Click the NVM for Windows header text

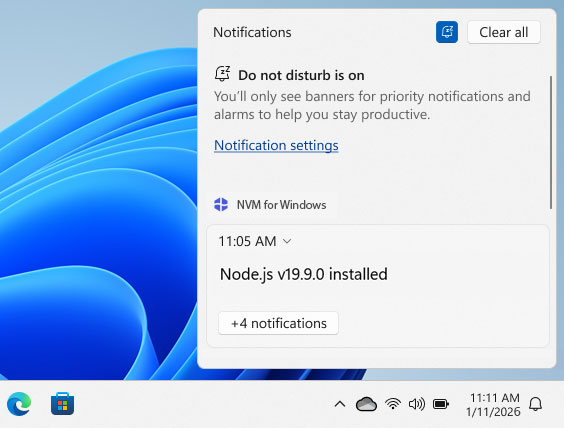[281, 205]
